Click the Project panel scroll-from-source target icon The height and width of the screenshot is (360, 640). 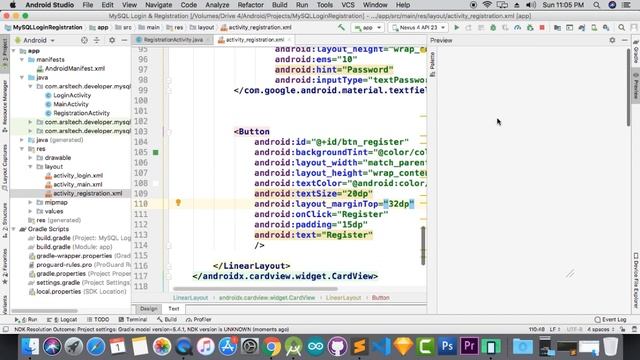[84, 40]
